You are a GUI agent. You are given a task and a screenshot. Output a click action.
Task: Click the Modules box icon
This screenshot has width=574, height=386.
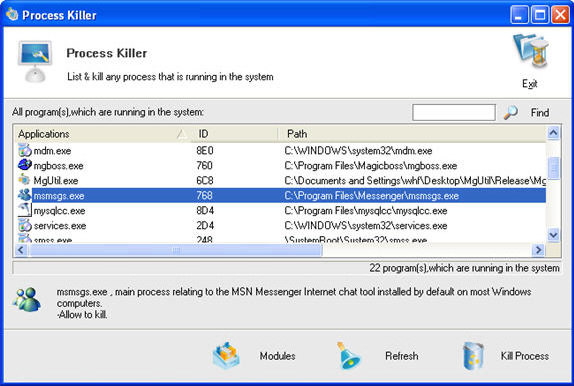[226, 355]
